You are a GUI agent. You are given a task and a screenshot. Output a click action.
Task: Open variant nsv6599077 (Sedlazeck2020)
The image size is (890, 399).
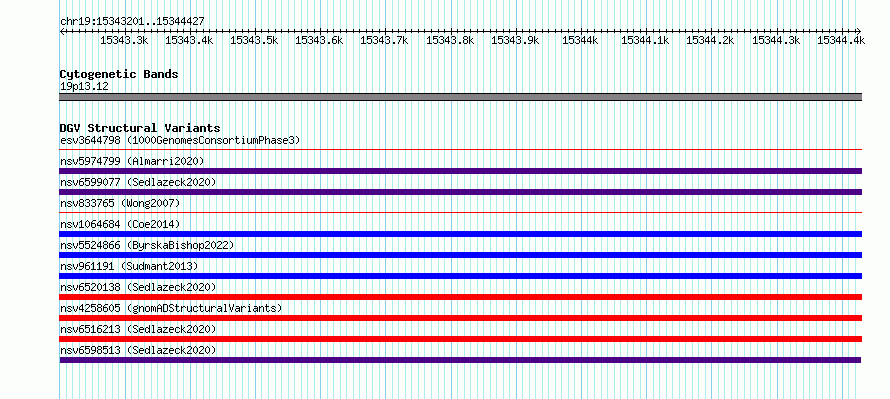pyautogui.click(x=138, y=182)
